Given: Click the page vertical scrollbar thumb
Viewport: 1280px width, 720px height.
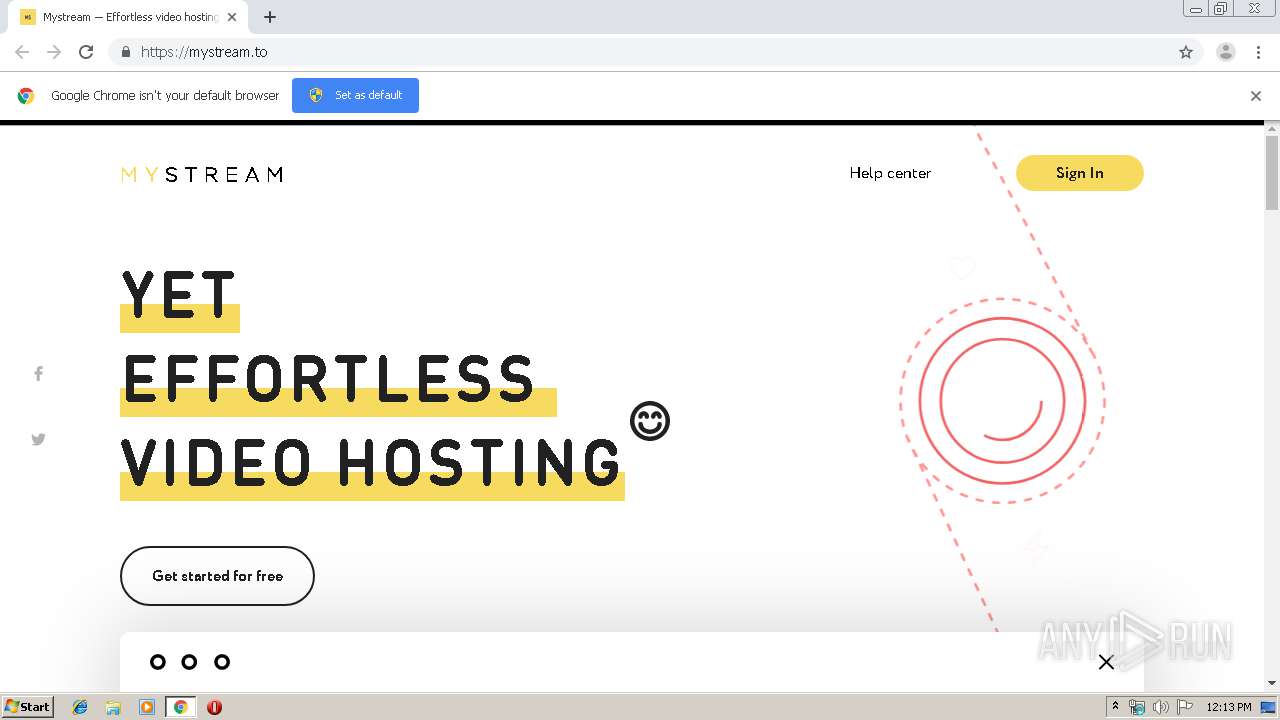Looking at the screenshot, I should [x=1272, y=172].
